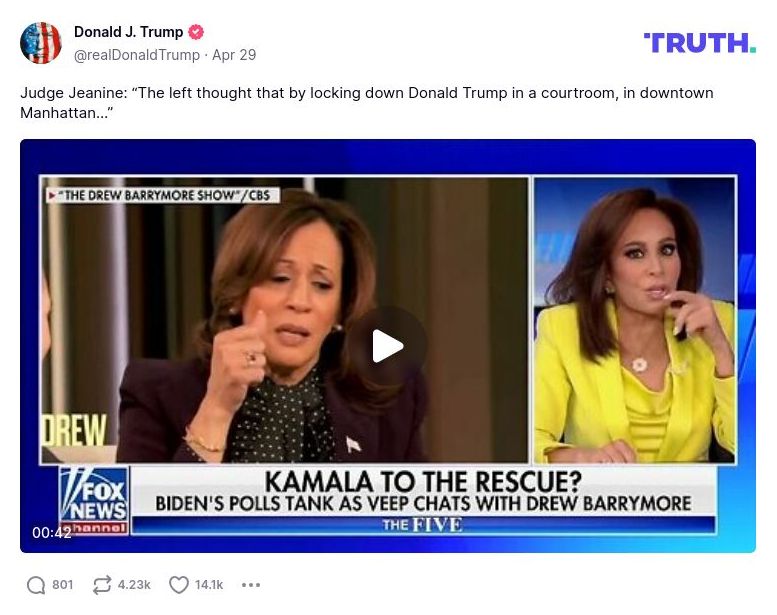The image size is (777, 615).
Task: Click the @realDonaldTrump handle
Action: (137, 55)
